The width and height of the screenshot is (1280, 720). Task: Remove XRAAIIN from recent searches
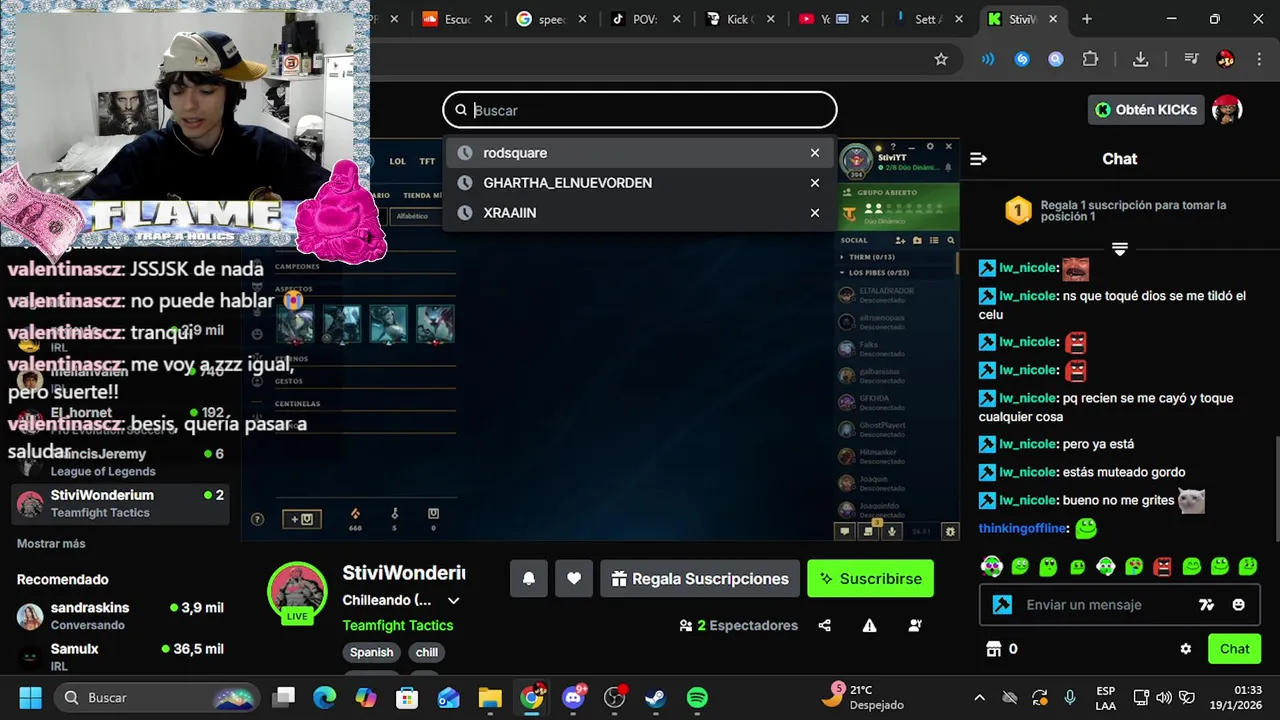pyautogui.click(x=815, y=213)
